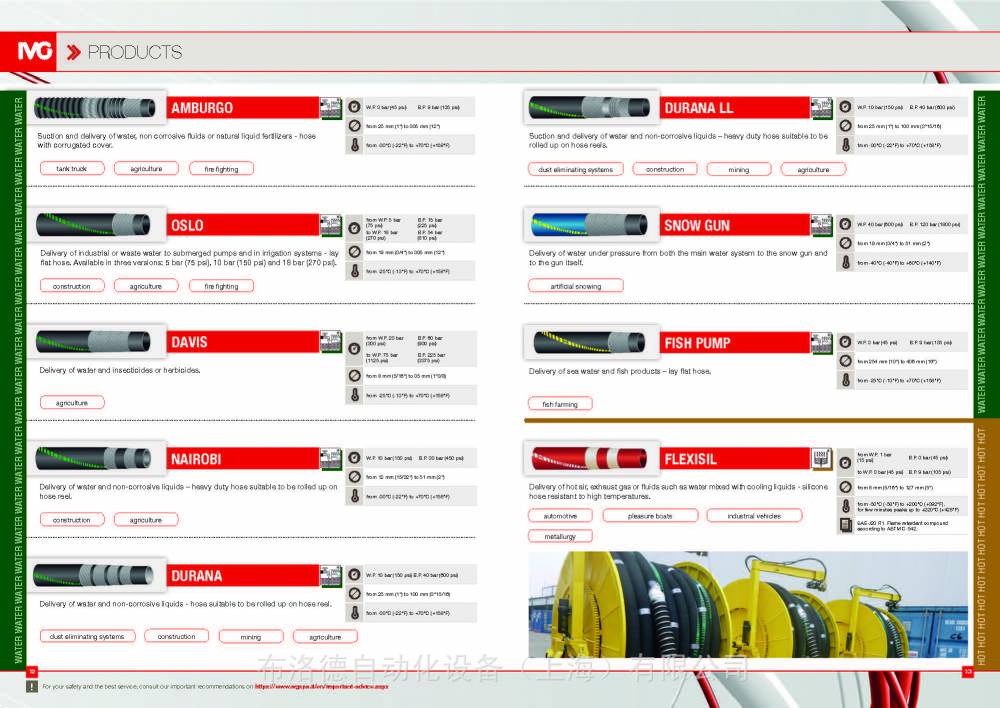Click the diameter icon in the OSLO specs

pyautogui.click(x=354, y=252)
